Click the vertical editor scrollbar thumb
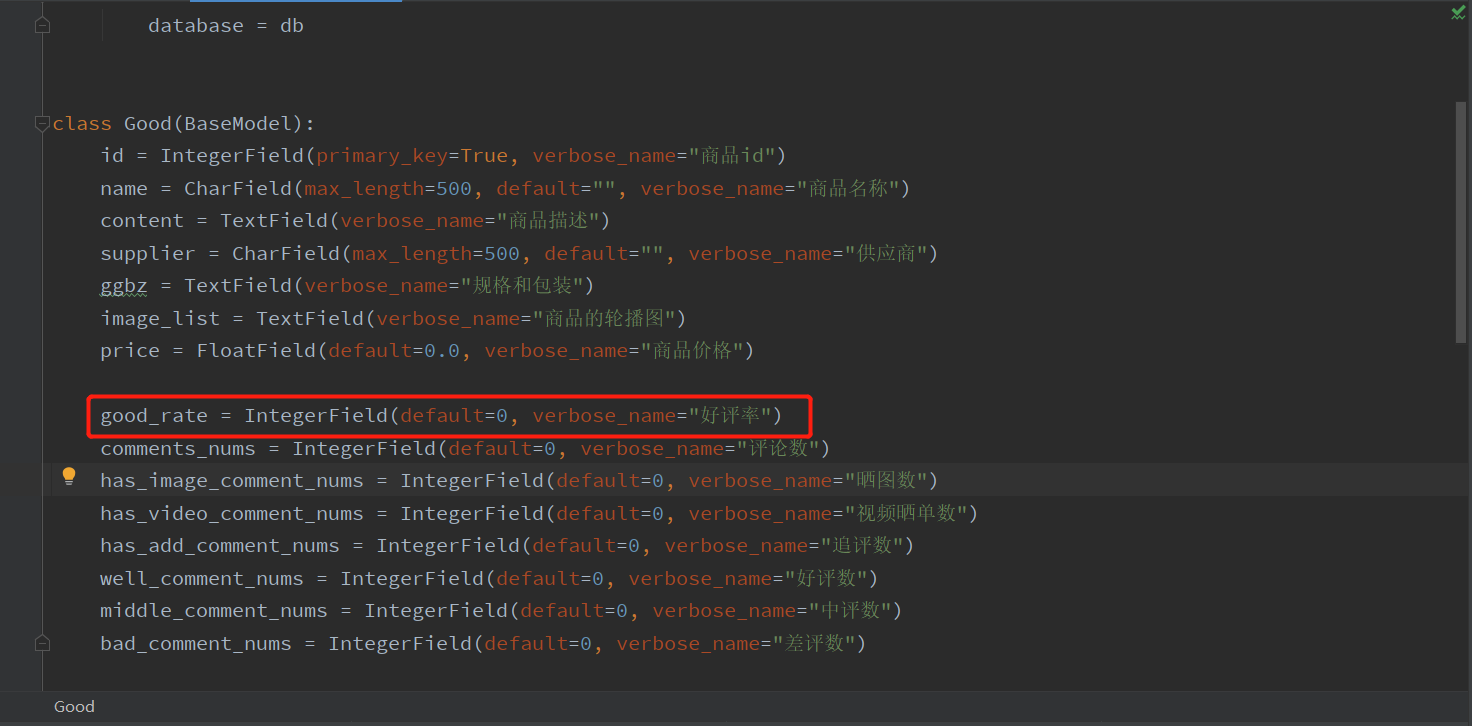 (1461, 222)
